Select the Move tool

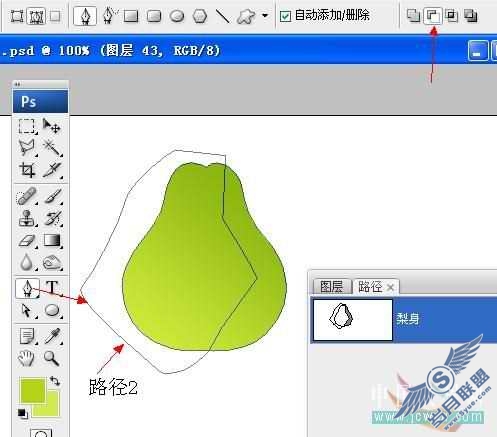tap(52, 126)
